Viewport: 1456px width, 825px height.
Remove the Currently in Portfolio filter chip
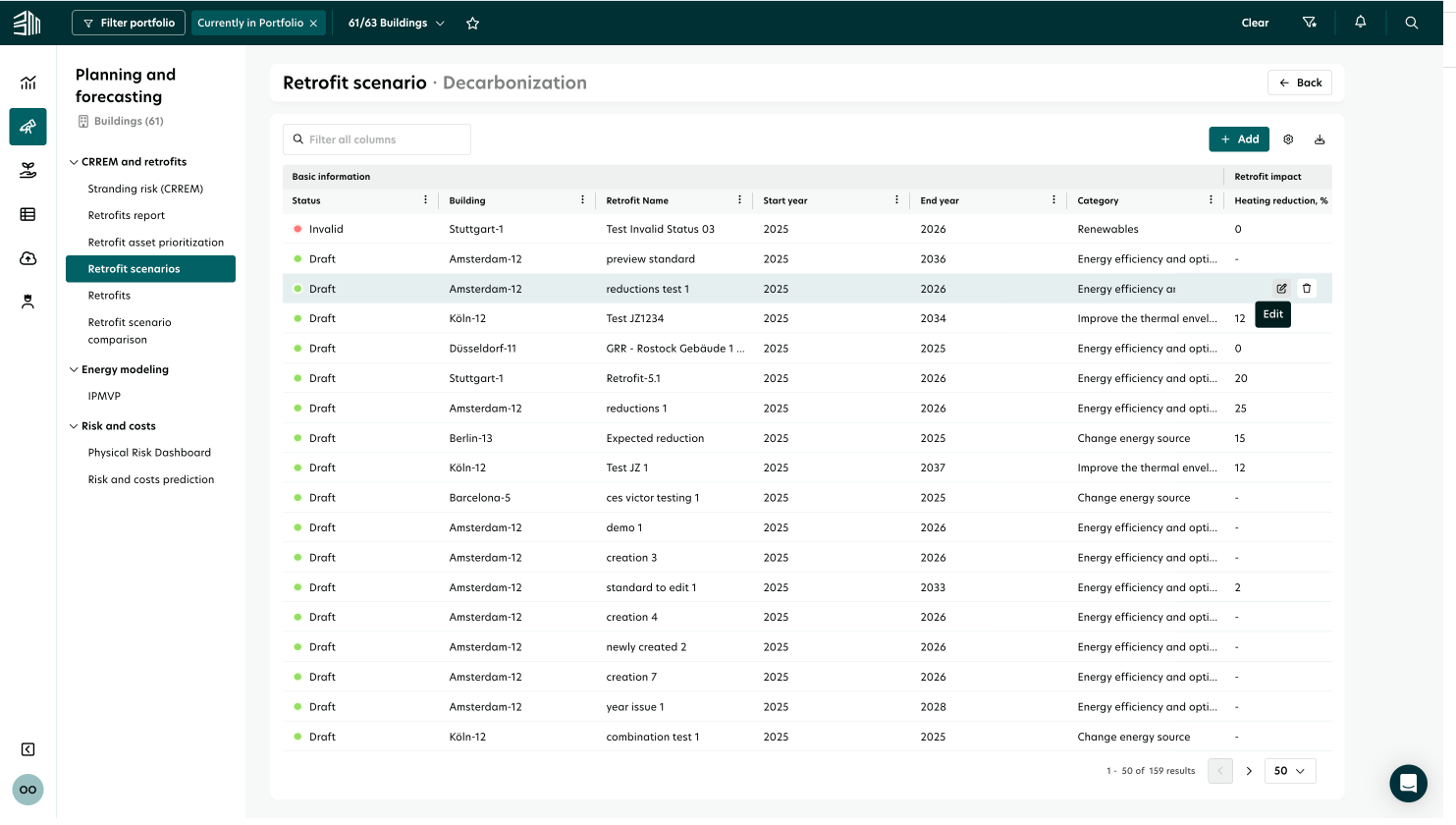[x=313, y=23]
